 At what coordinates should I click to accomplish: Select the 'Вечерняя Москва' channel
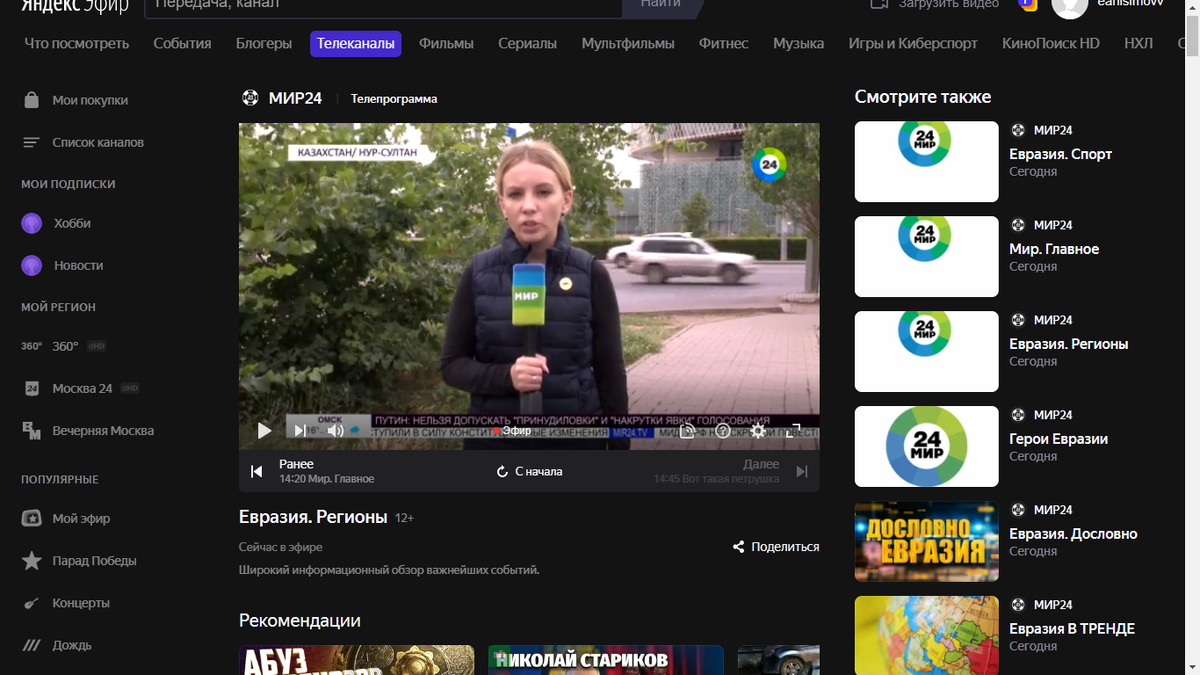pos(88,430)
